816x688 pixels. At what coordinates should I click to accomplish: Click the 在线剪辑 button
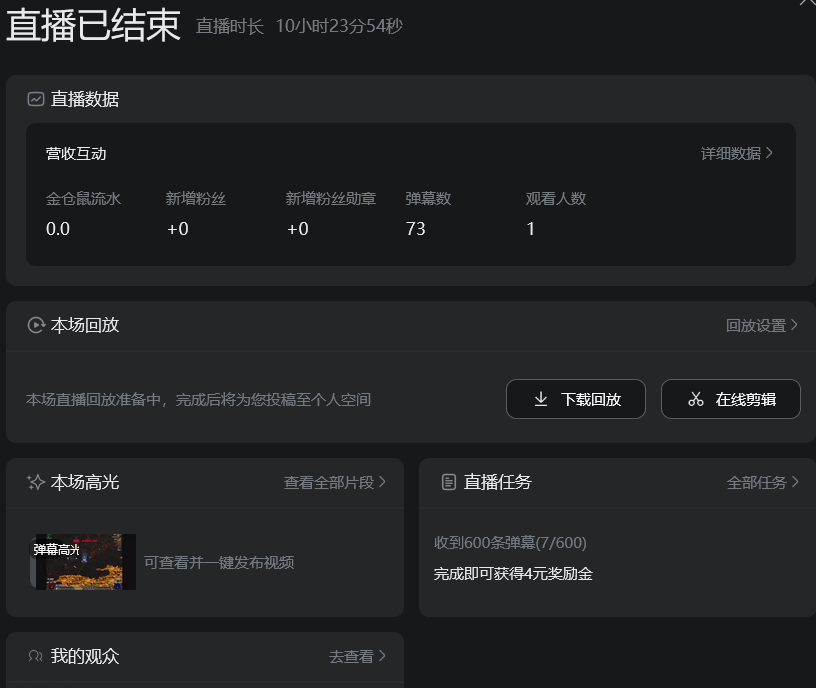coord(731,399)
